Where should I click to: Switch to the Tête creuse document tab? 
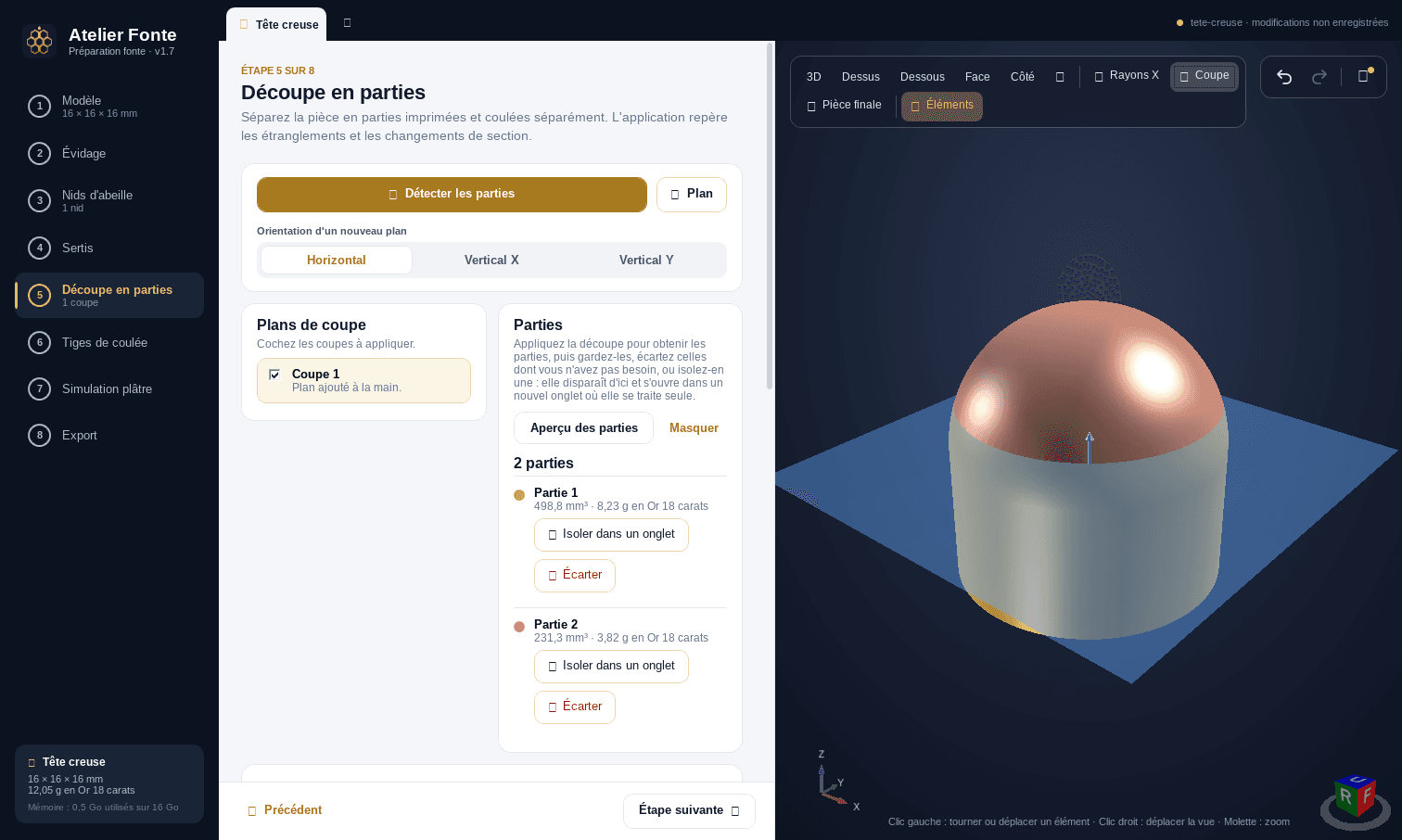[x=276, y=25]
